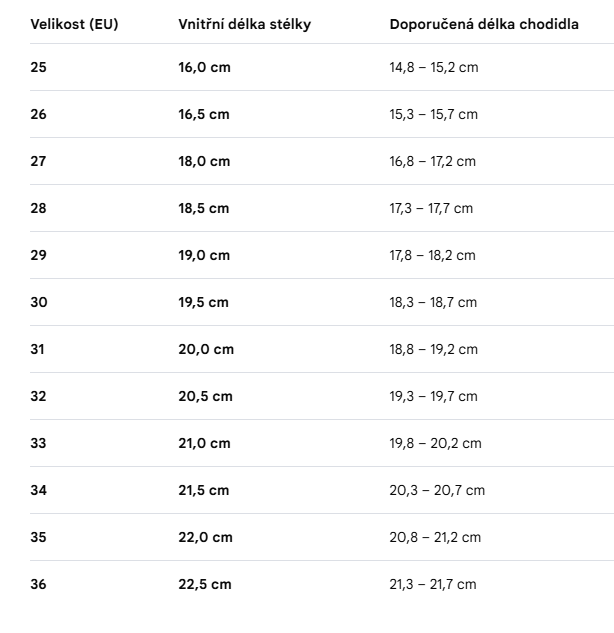Select size 34 row label
The image size is (614, 633).
[x=38, y=490]
